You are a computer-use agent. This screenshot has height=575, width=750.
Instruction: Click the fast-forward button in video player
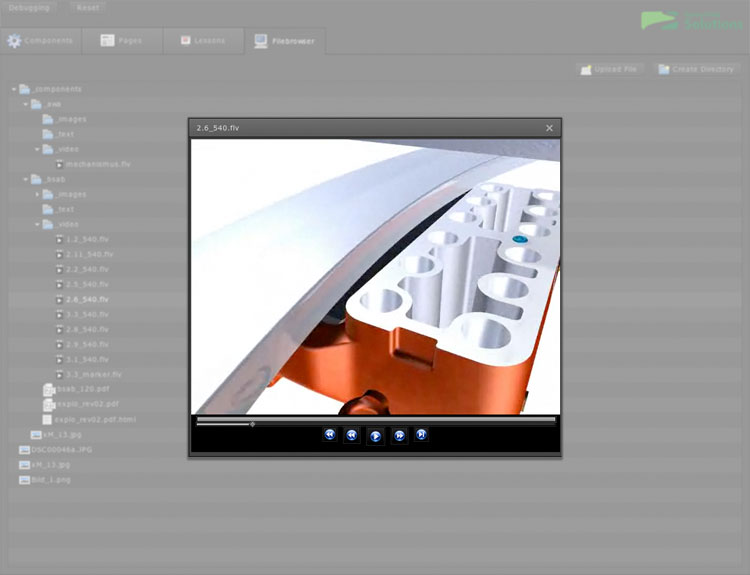click(x=399, y=435)
